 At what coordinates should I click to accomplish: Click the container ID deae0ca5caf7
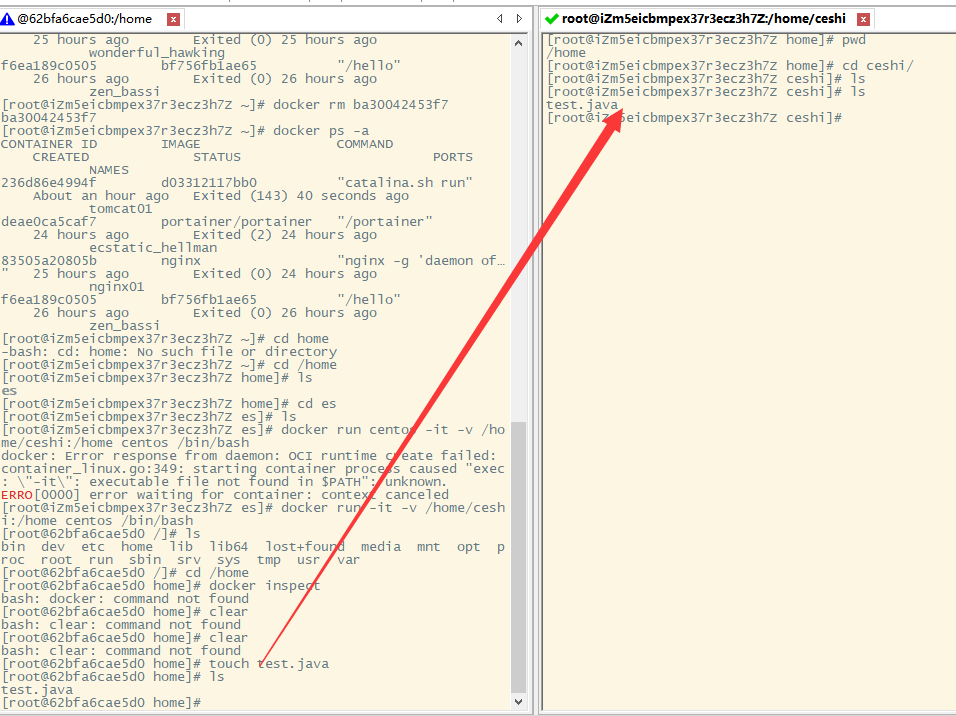point(49,222)
